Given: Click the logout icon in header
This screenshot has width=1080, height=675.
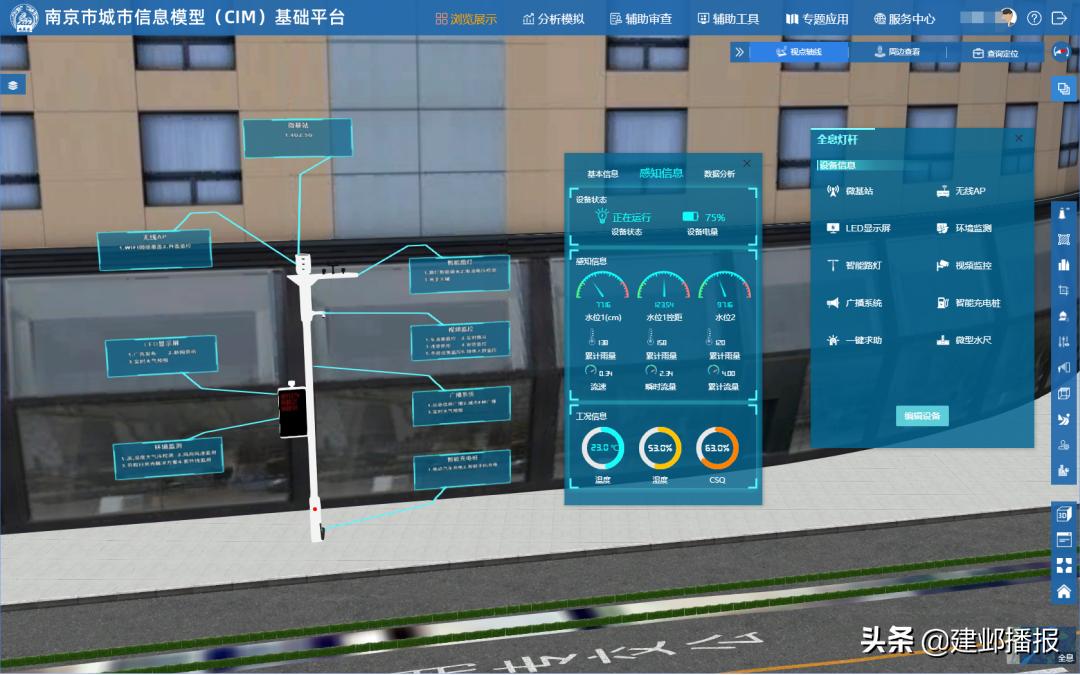Looking at the screenshot, I should pyautogui.click(x=1059, y=19).
